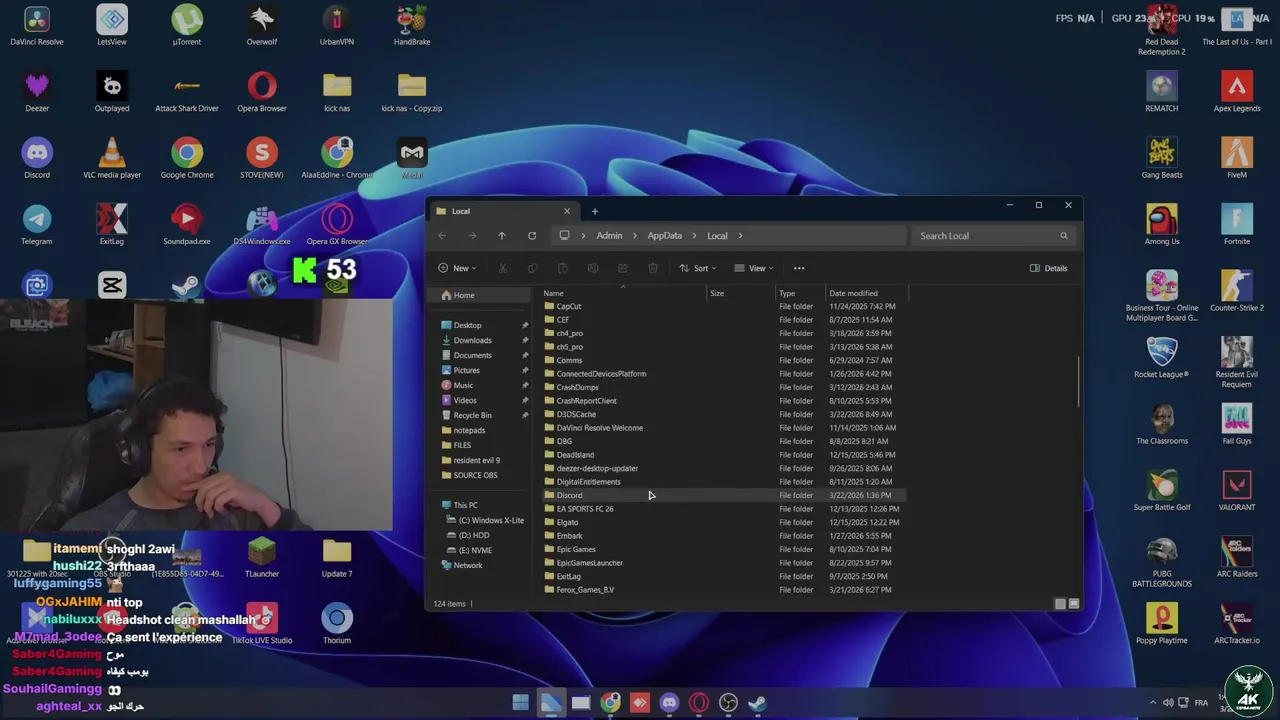Open the FiveM desktop icon
This screenshot has width=1280, height=720.
coord(1237,159)
